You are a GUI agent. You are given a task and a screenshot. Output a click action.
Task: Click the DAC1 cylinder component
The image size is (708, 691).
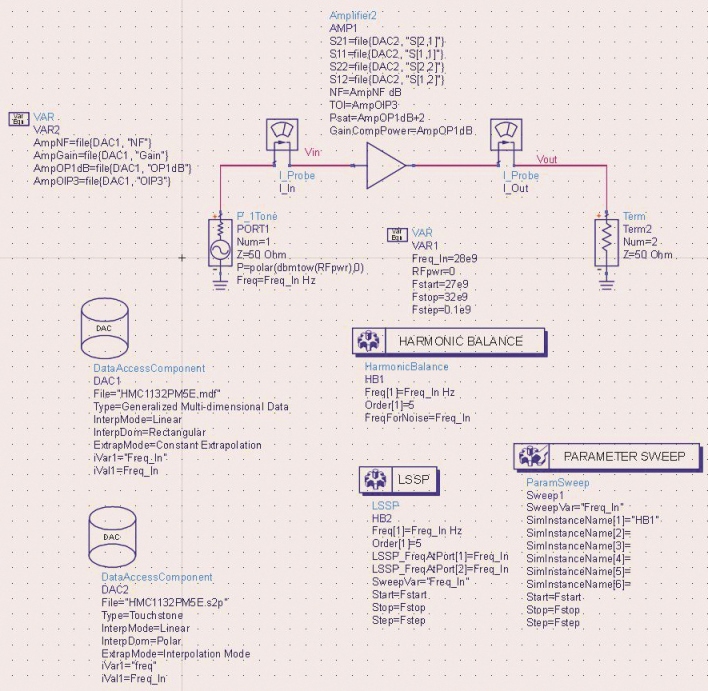[103, 328]
